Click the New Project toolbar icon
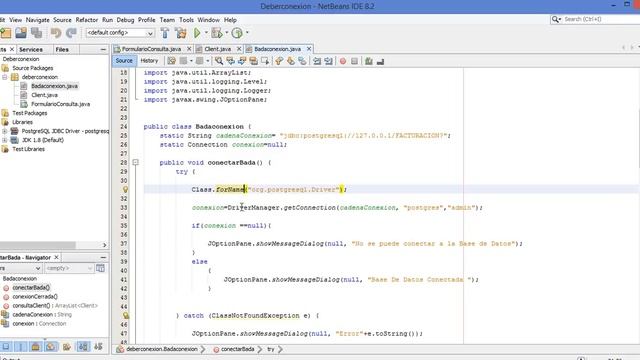The height and width of the screenshot is (360, 640). point(6,33)
